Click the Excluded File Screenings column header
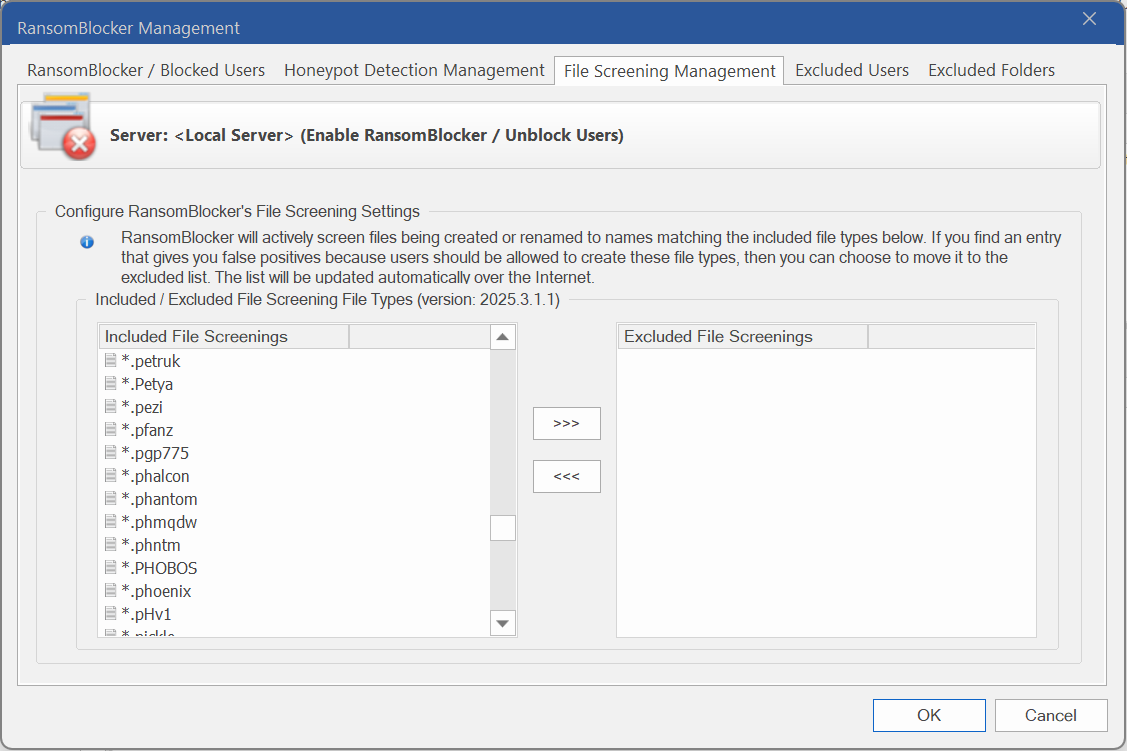The width and height of the screenshot is (1127, 751). [x=742, y=336]
